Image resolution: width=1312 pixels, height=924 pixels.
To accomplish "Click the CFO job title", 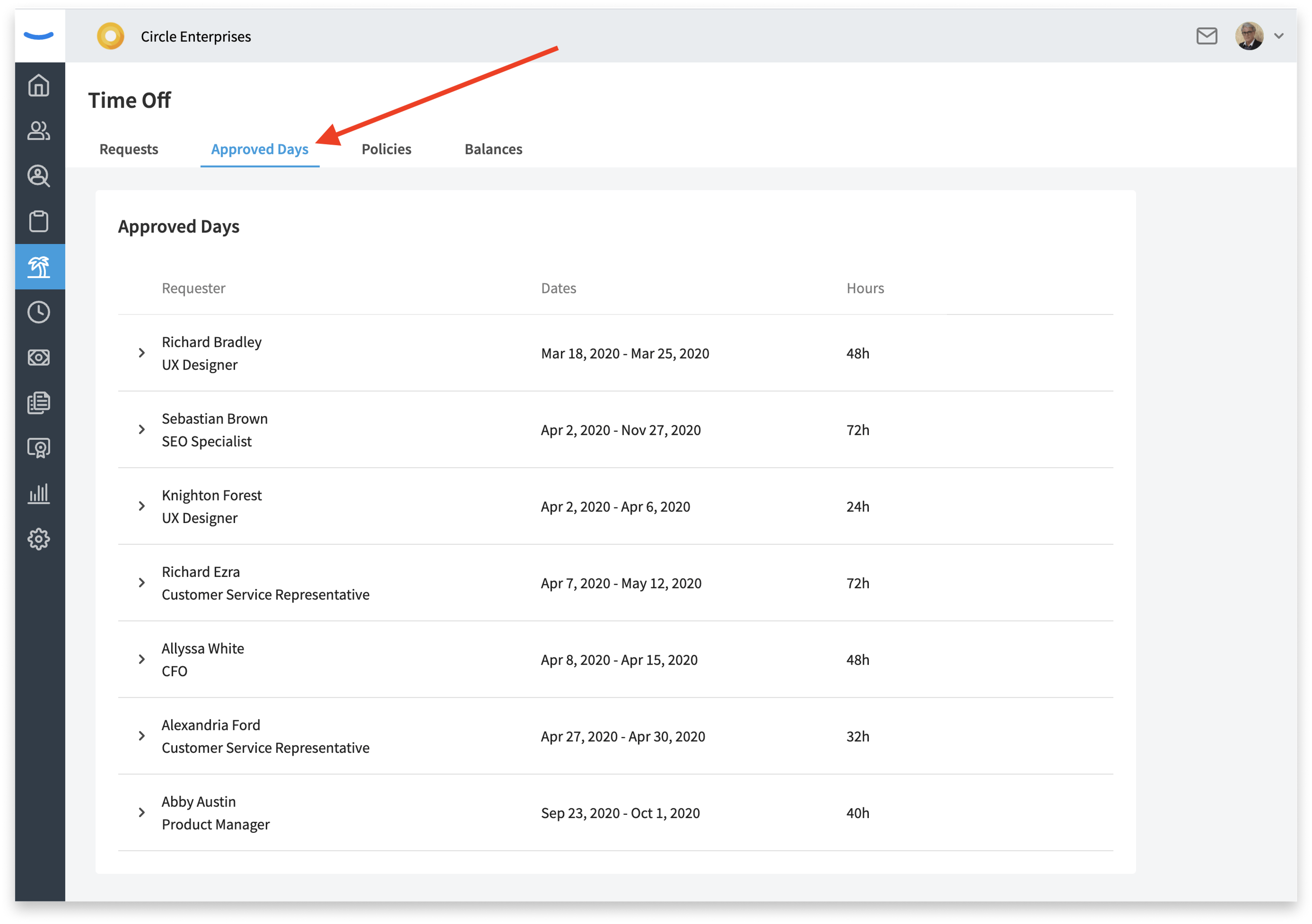I will click(x=174, y=671).
